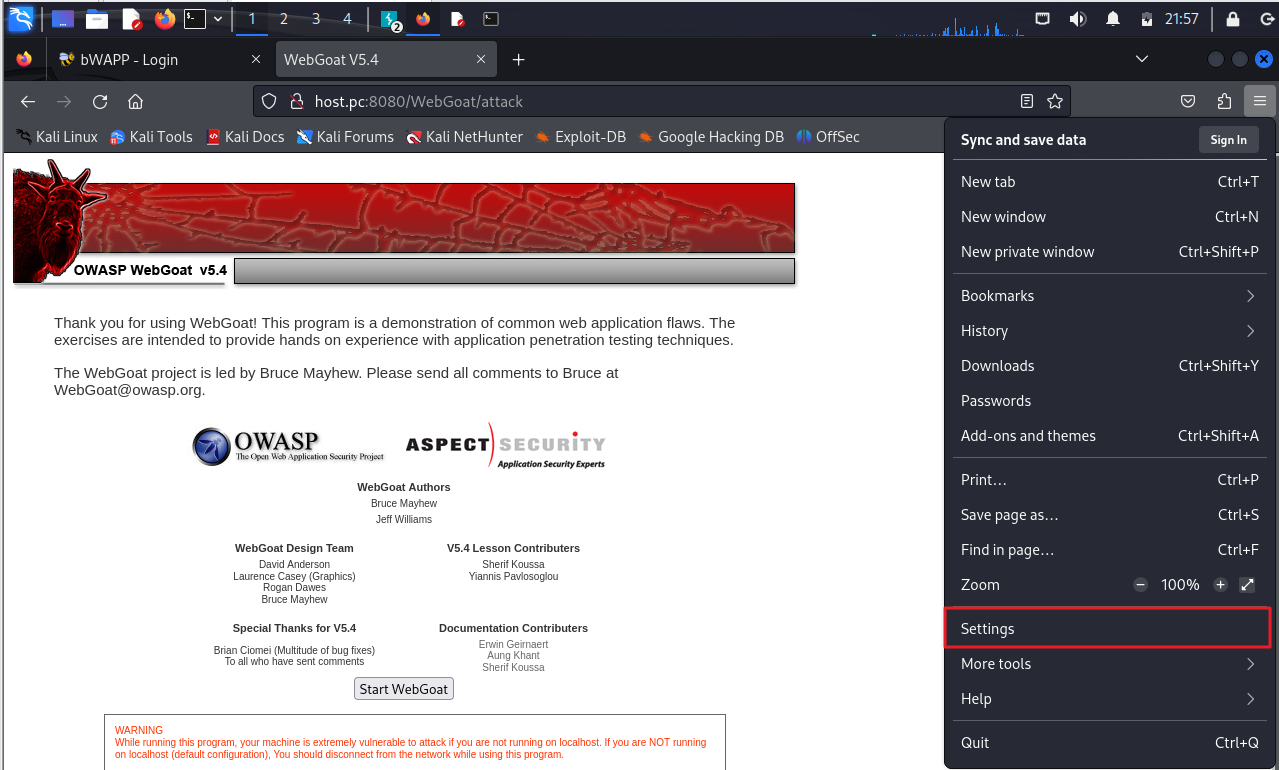1279x770 pixels.
Task: Open the Kali applications menu icon
Action: [21, 18]
